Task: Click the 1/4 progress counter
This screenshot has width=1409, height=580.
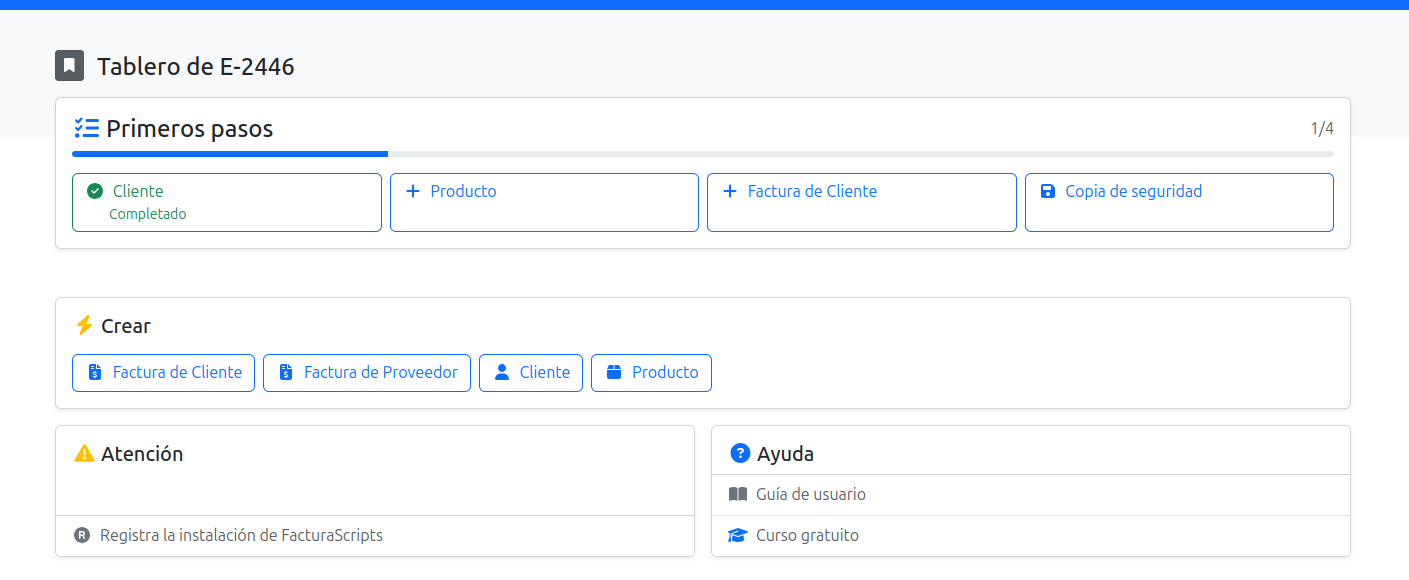Action: [x=1322, y=128]
